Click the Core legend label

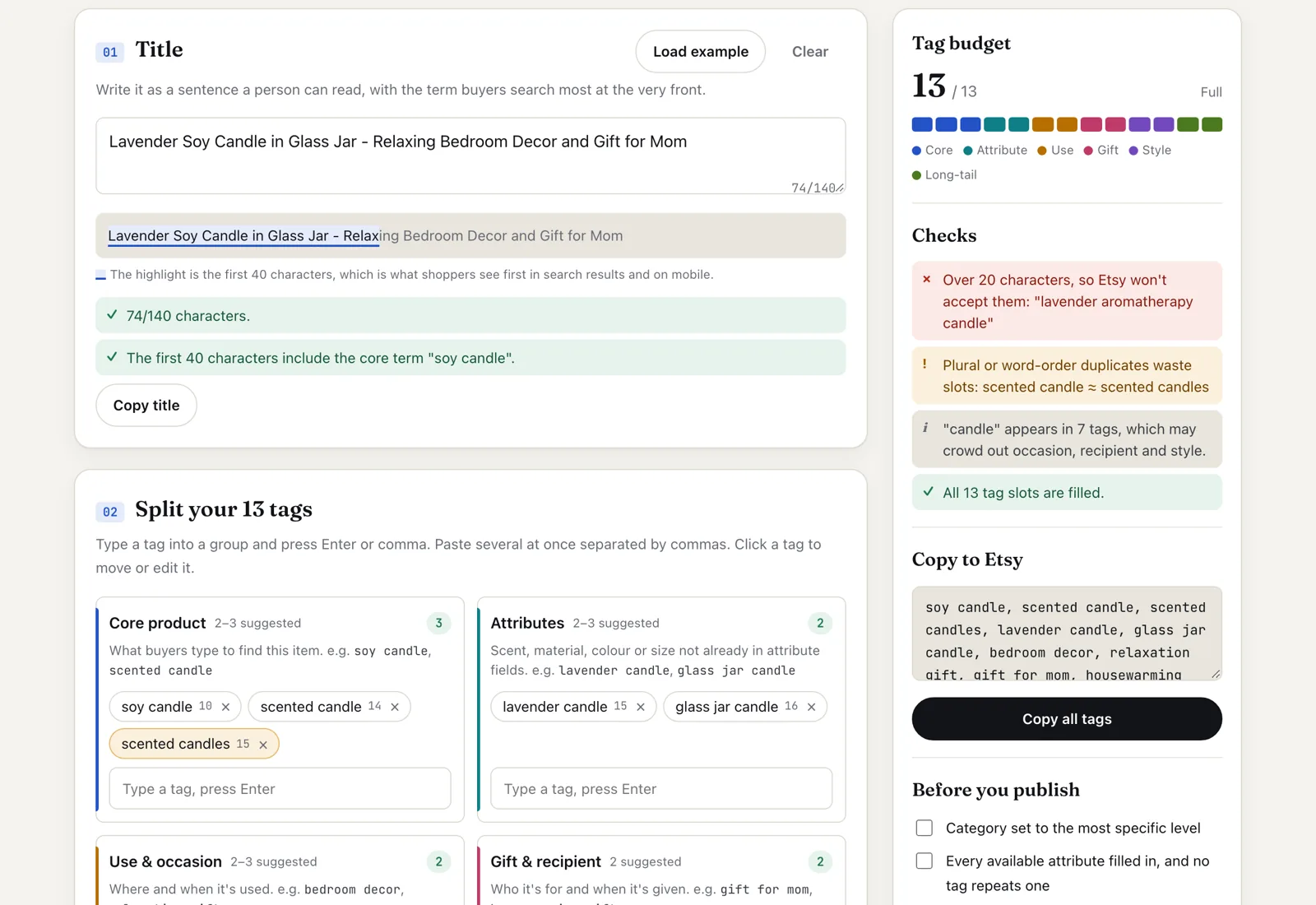coord(933,151)
